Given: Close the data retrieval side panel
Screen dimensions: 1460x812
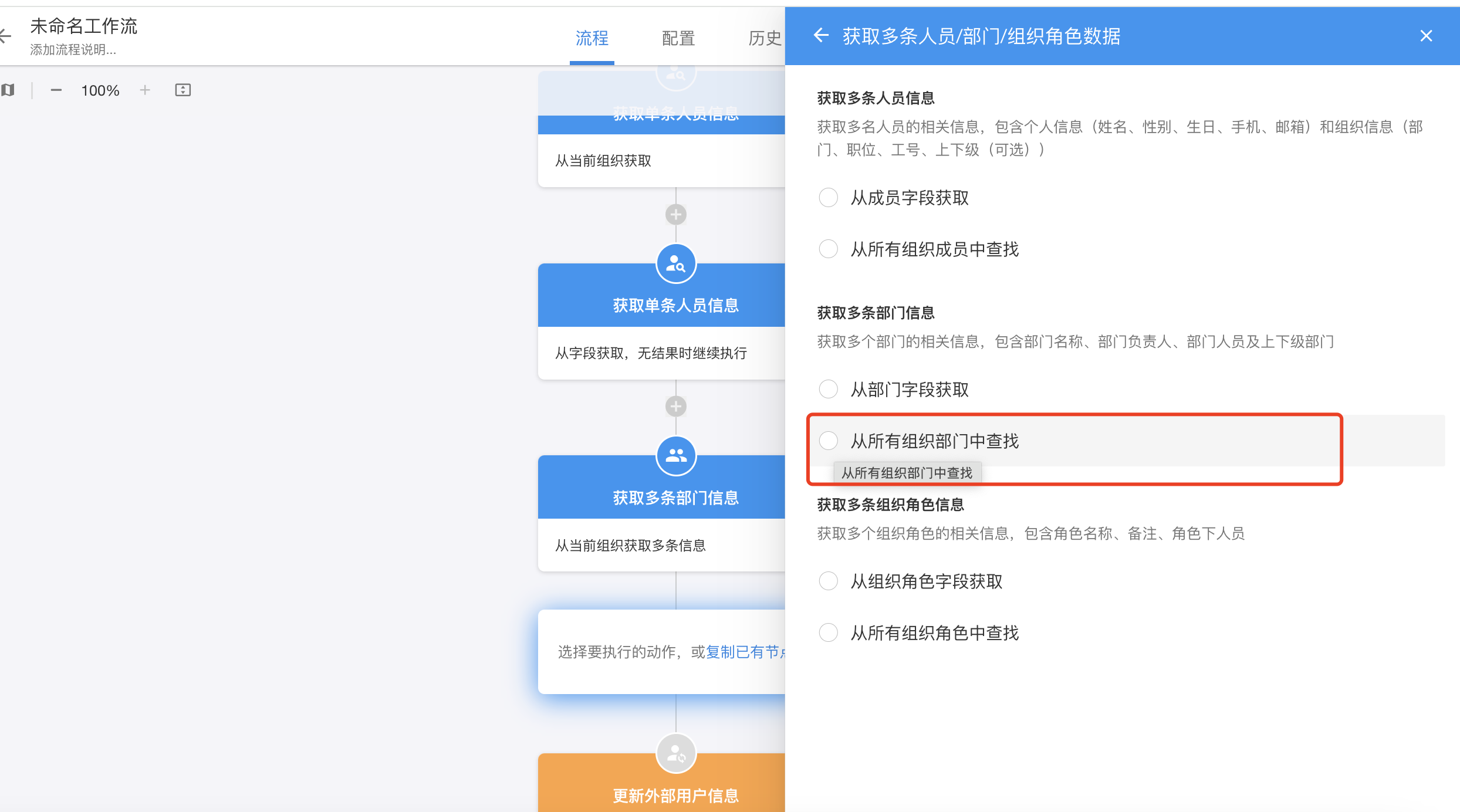Looking at the screenshot, I should [x=1426, y=36].
